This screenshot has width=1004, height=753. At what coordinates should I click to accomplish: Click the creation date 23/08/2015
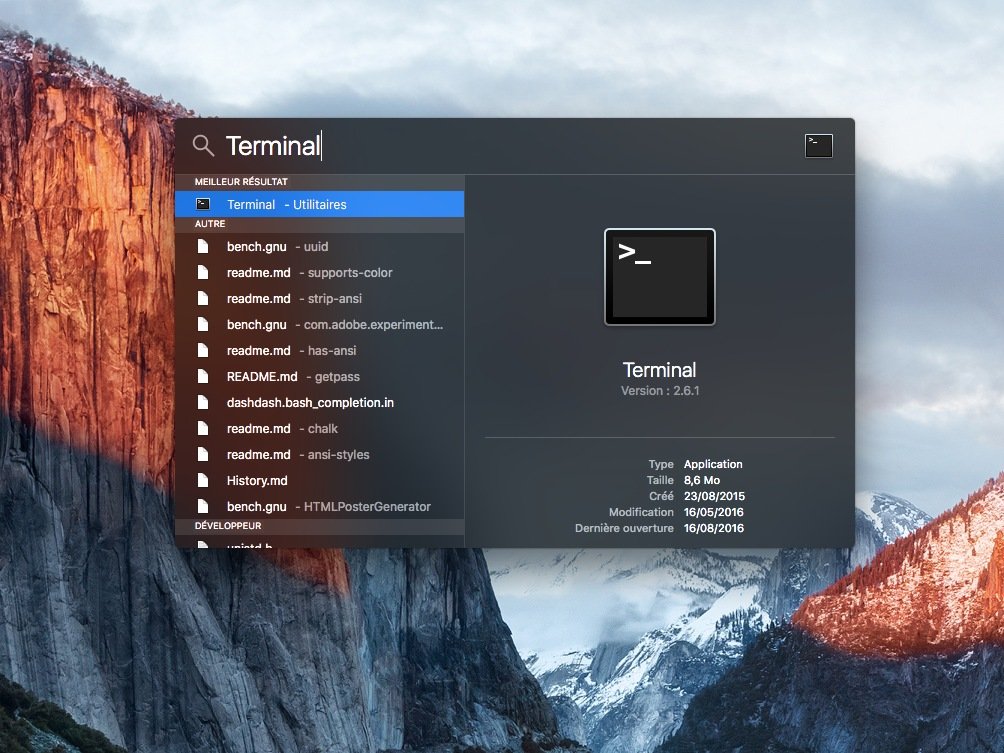(x=715, y=496)
